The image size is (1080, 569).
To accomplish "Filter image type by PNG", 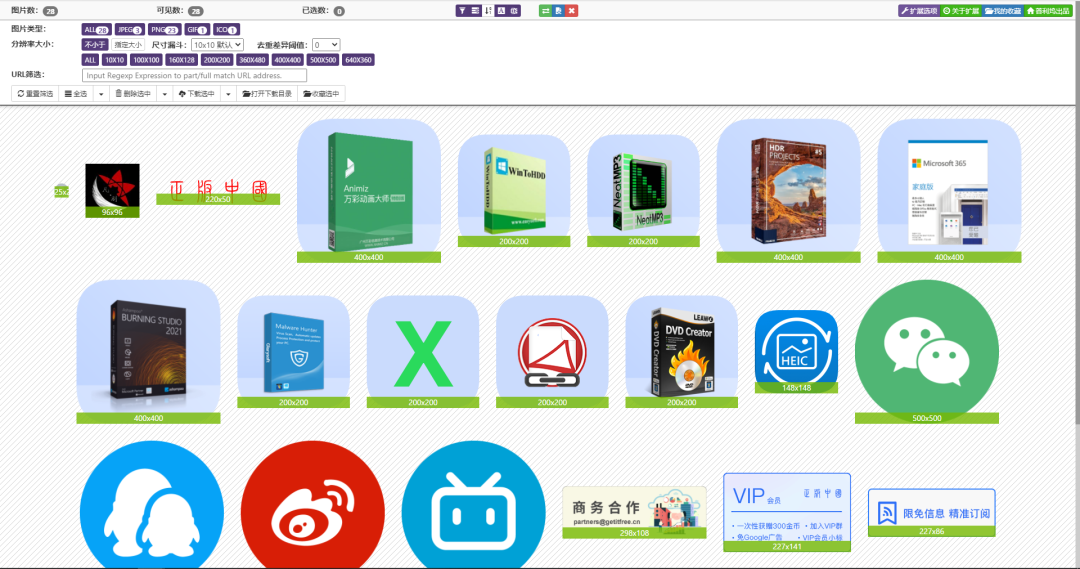I will pyautogui.click(x=165, y=30).
